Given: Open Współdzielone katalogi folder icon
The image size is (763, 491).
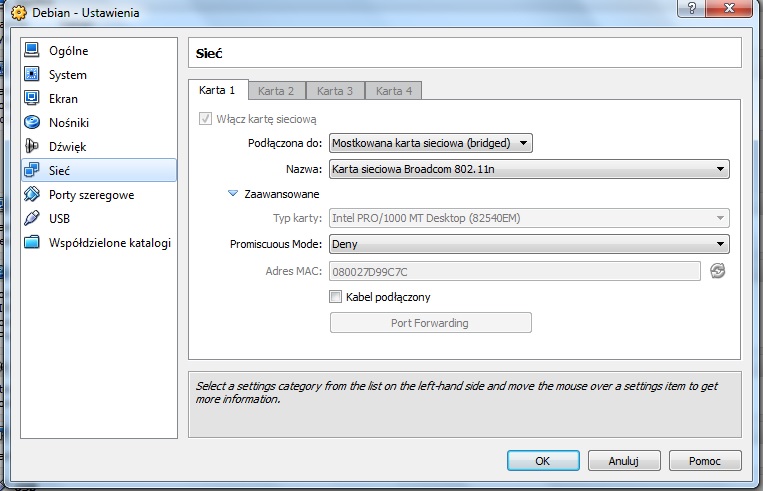Looking at the screenshot, I should [32, 243].
